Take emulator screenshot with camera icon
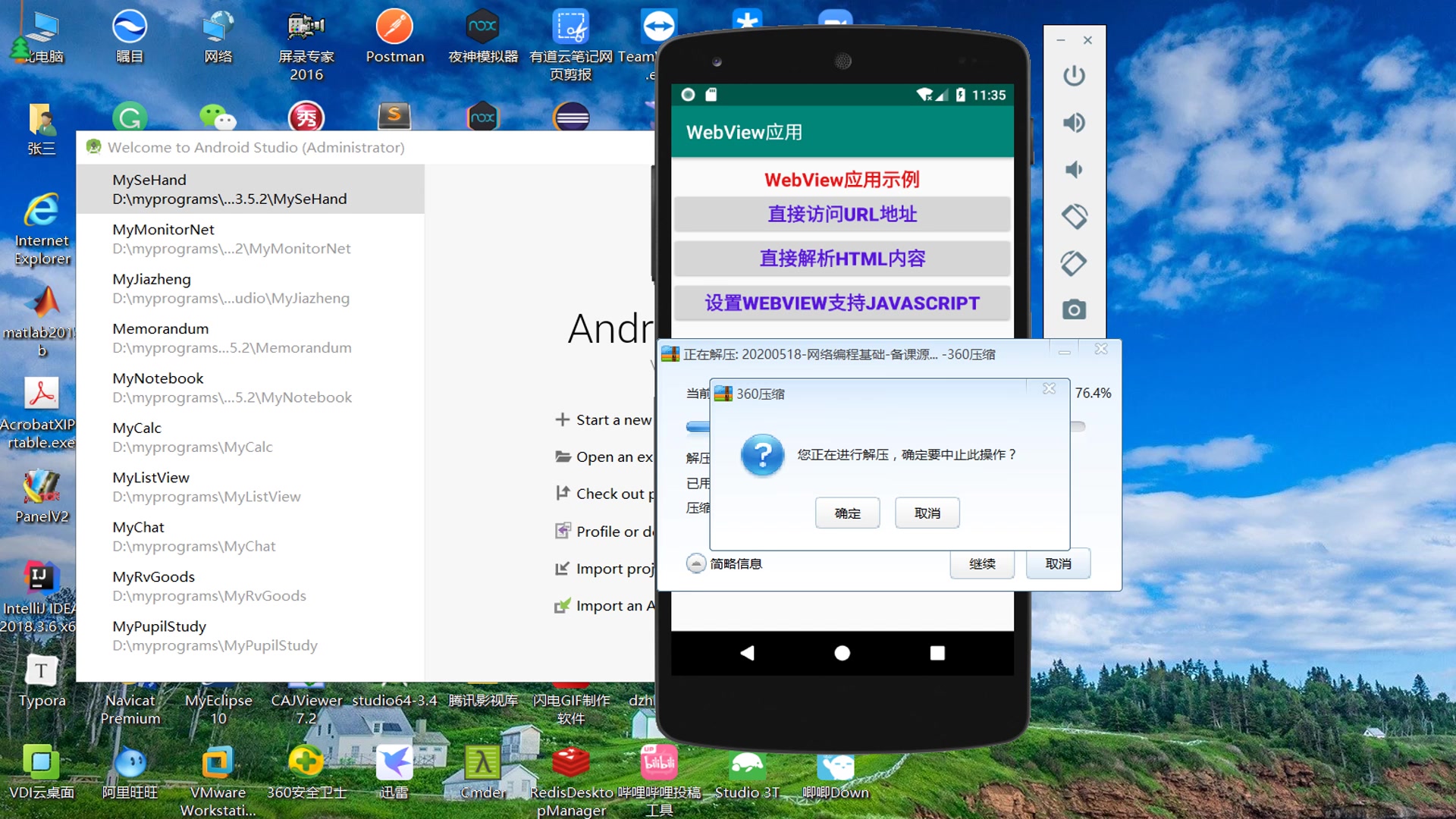This screenshot has height=819, width=1456. click(1074, 309)
